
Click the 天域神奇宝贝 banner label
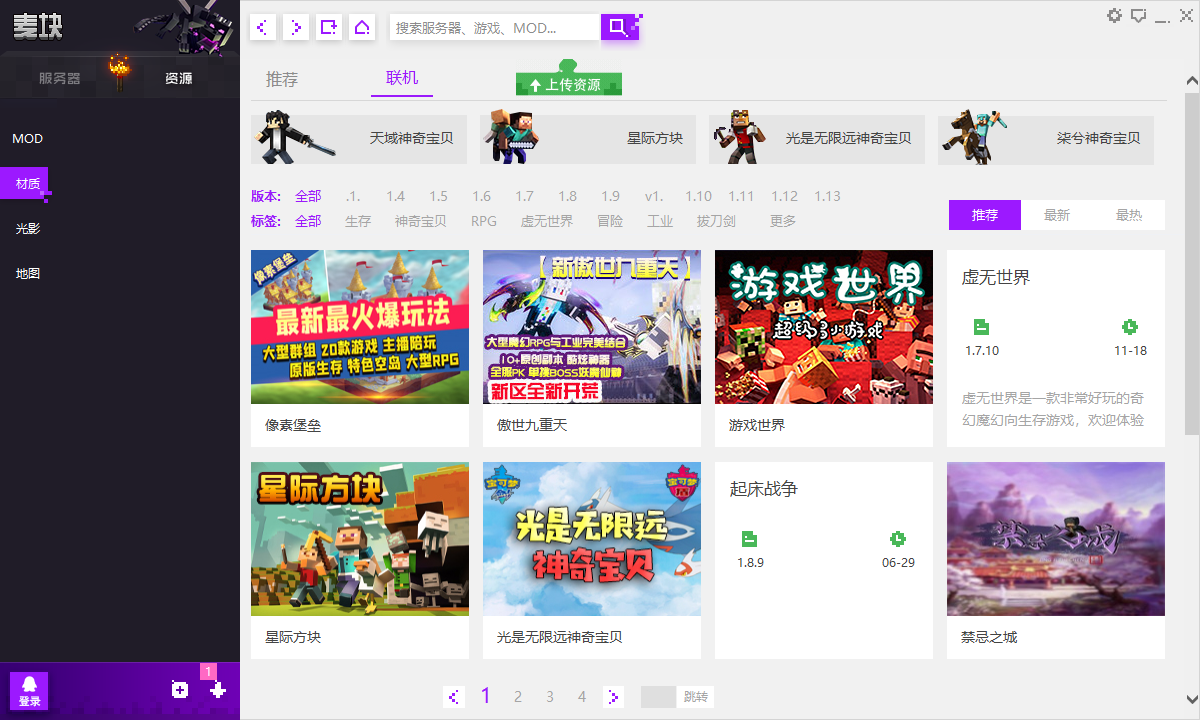(411, 138)
